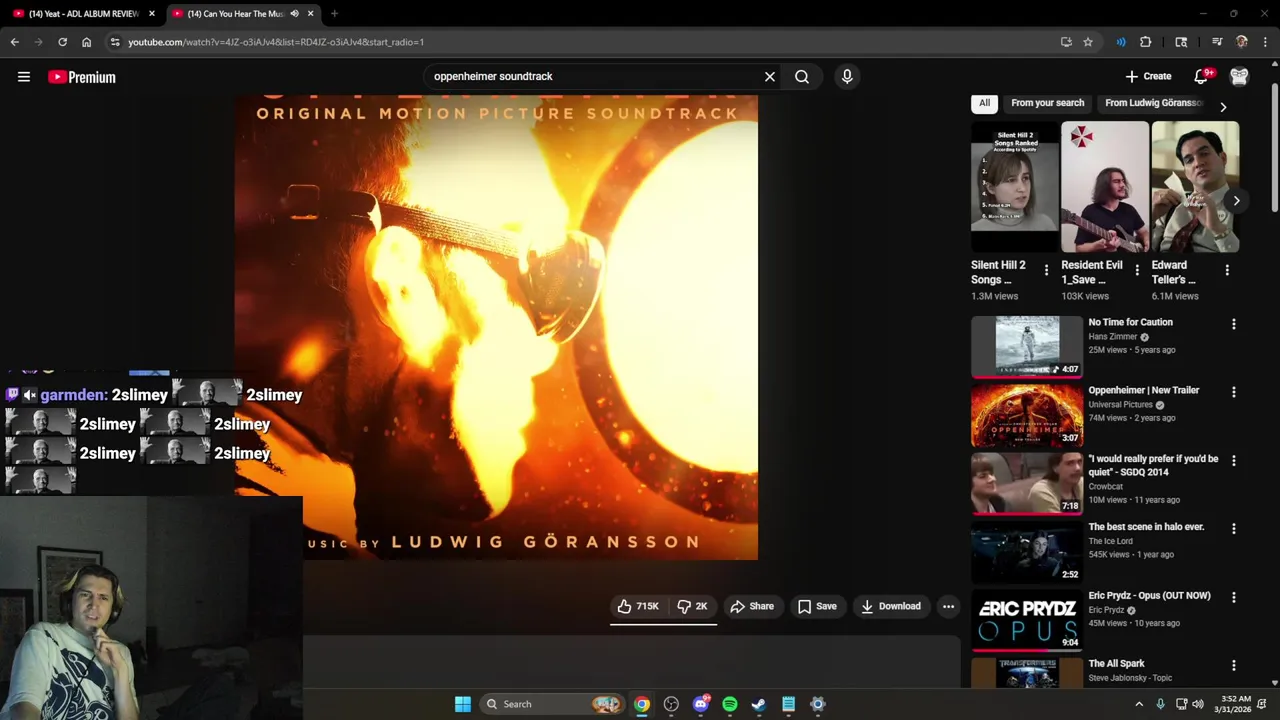The width and height of the screenshot is (1280, 720).
Task: Open options for The All Spark
Action: (1233, 665)
